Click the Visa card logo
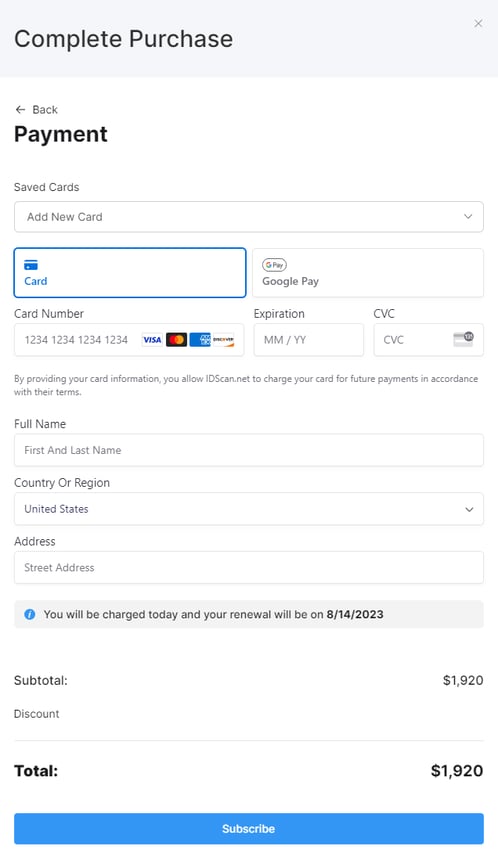 point(152,340)
